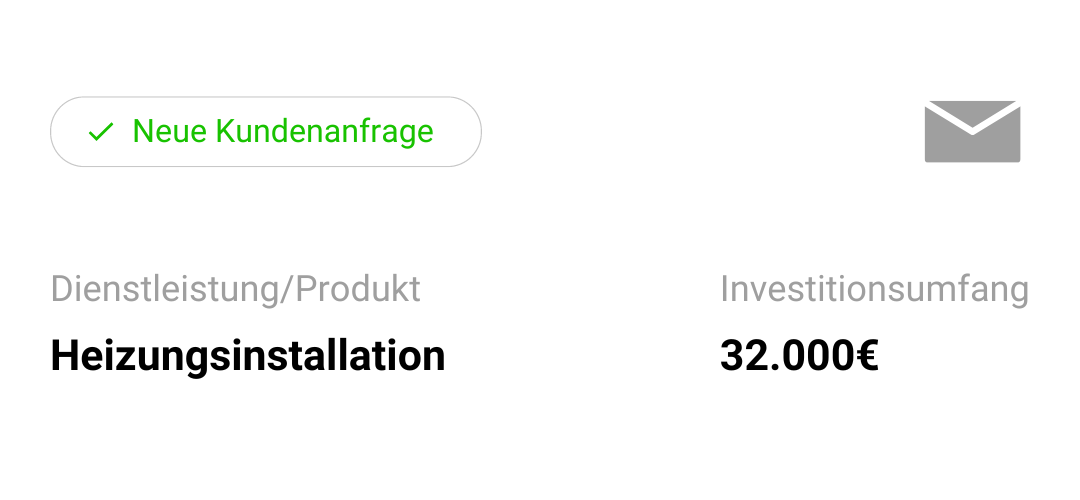Click the euro sign in 32.000€
The width and height of the screenshot is (1080, 500).
click(x=865, y=356)
